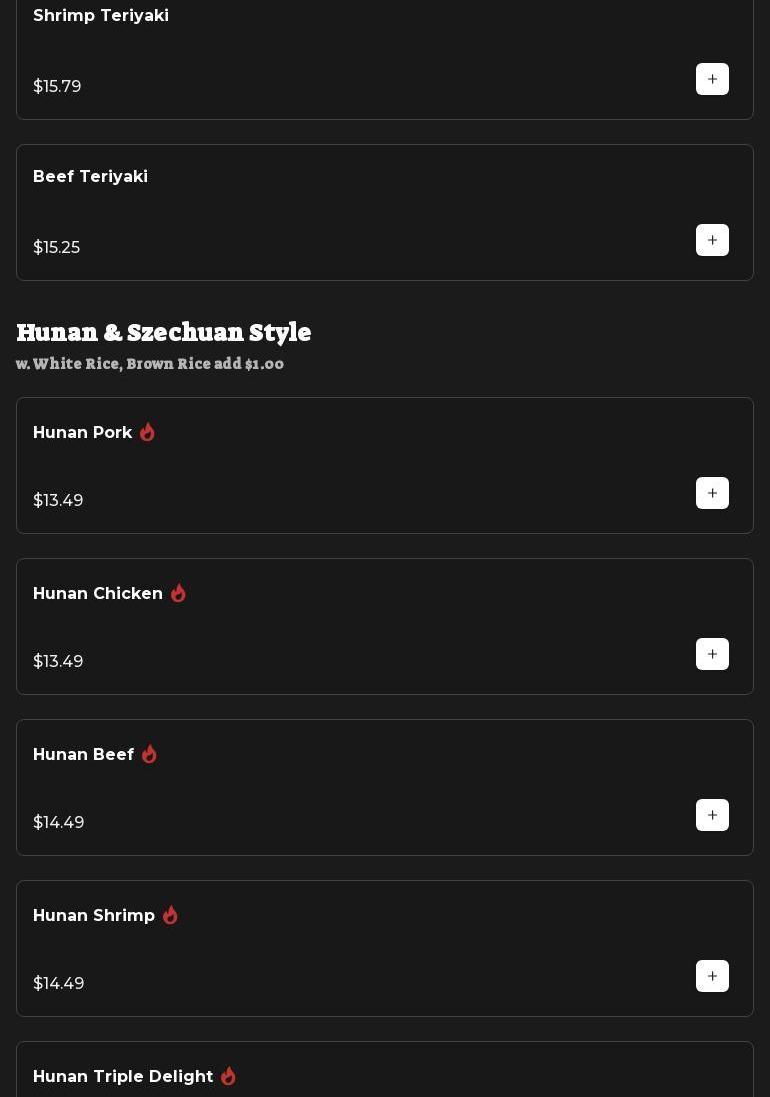Add Hunan Pork with the plus icon
This screenshot has height=1097, width=770.
tap(712, 493)
